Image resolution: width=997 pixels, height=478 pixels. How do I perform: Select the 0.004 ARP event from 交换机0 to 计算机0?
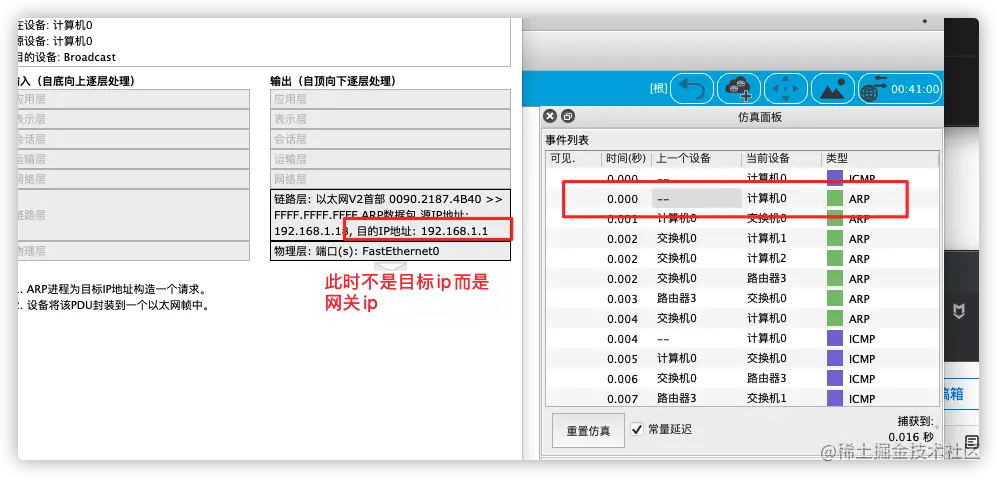[x=742, y=318]
